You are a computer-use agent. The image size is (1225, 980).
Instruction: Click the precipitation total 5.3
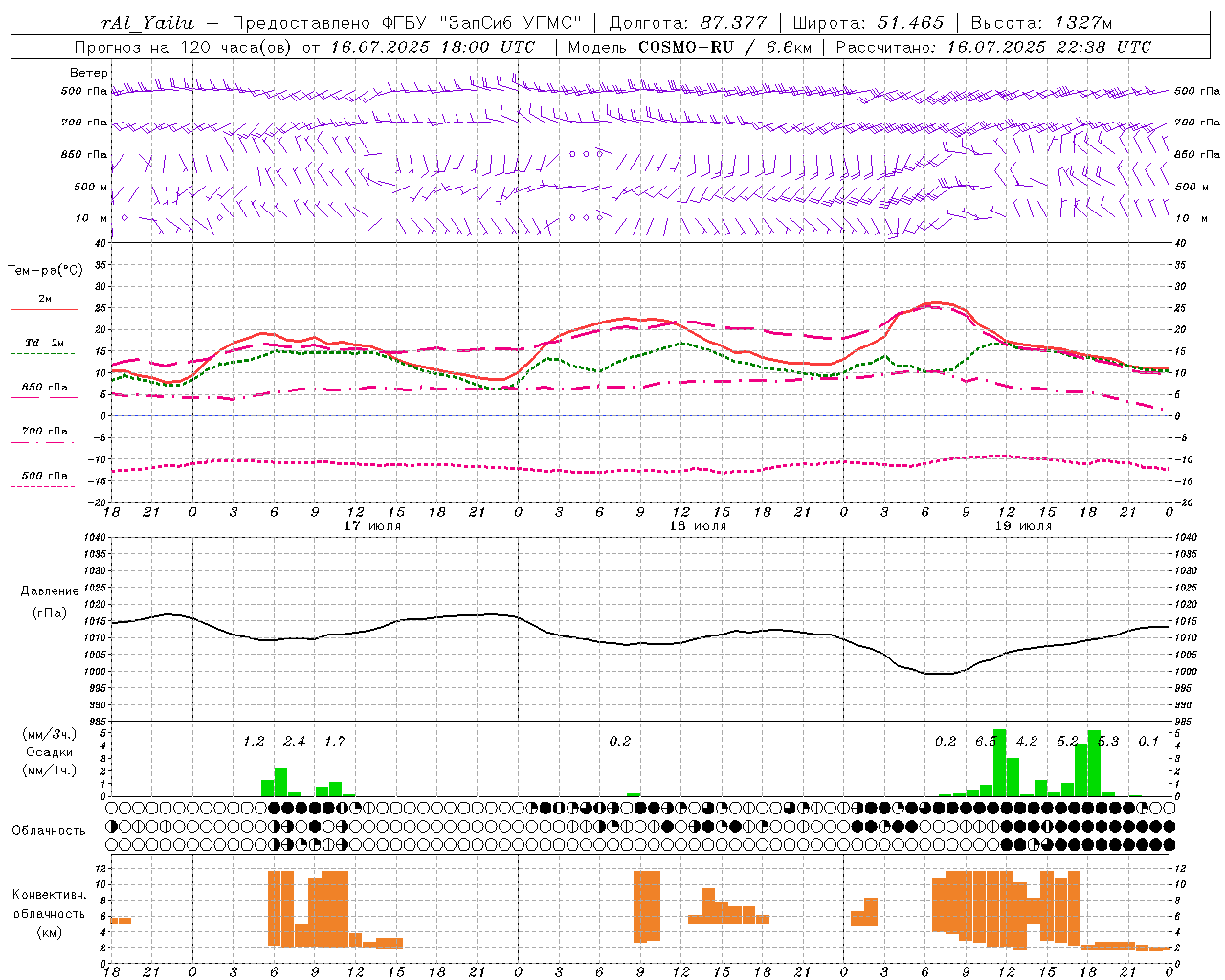tap(1108, 741)
